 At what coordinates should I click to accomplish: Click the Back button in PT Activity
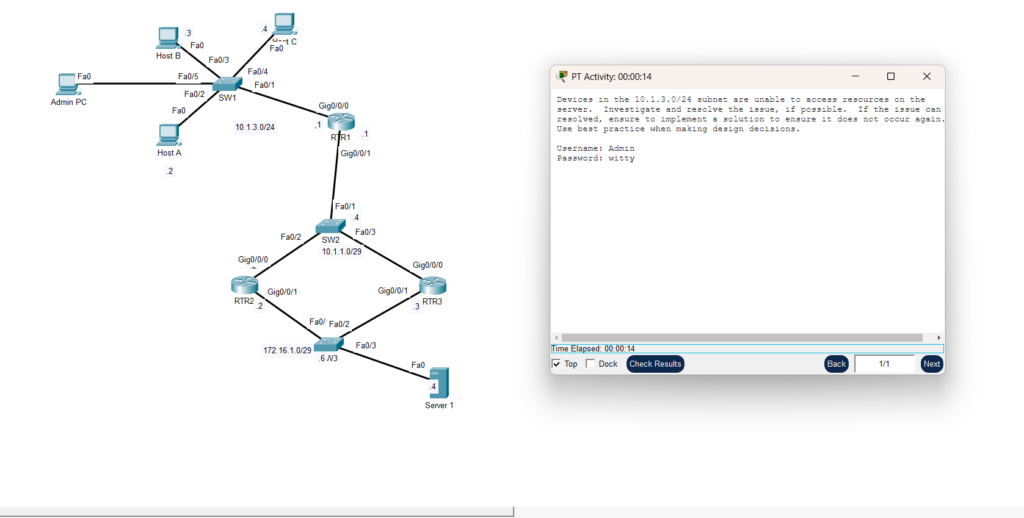pos(836,364)
